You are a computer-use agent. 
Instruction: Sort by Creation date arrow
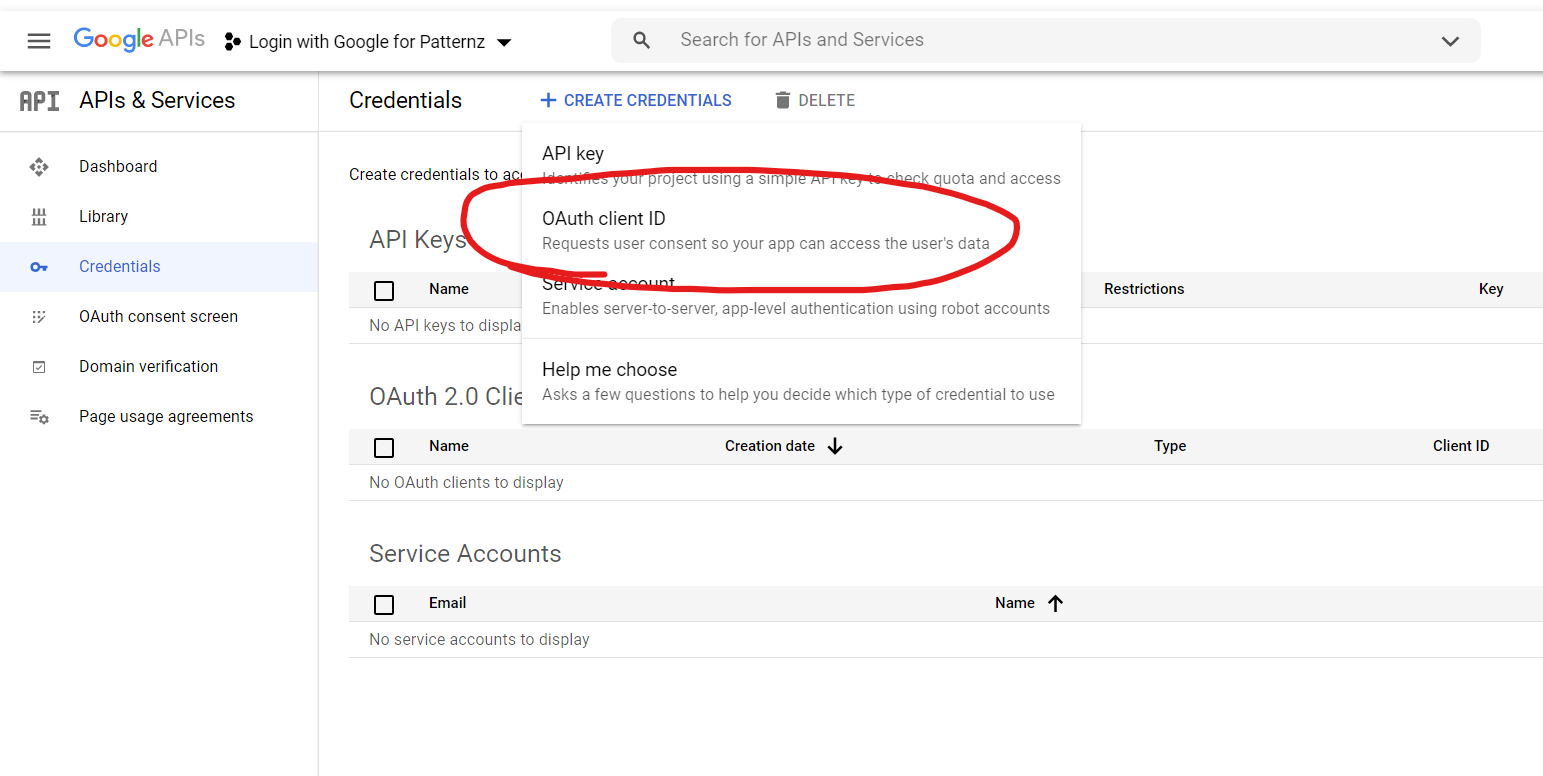tap(835, 446)
